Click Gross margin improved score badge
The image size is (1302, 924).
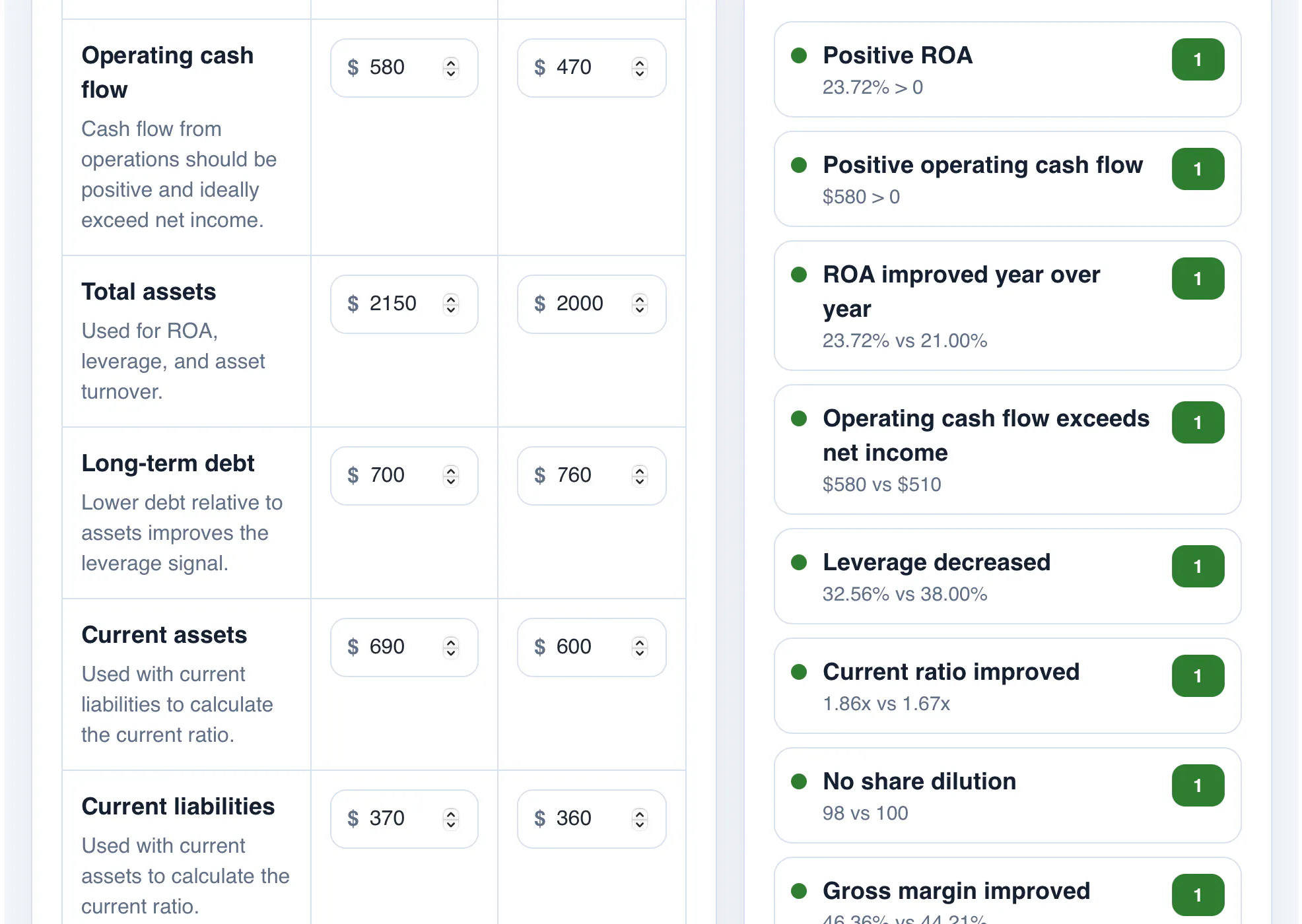[1198, 895]
